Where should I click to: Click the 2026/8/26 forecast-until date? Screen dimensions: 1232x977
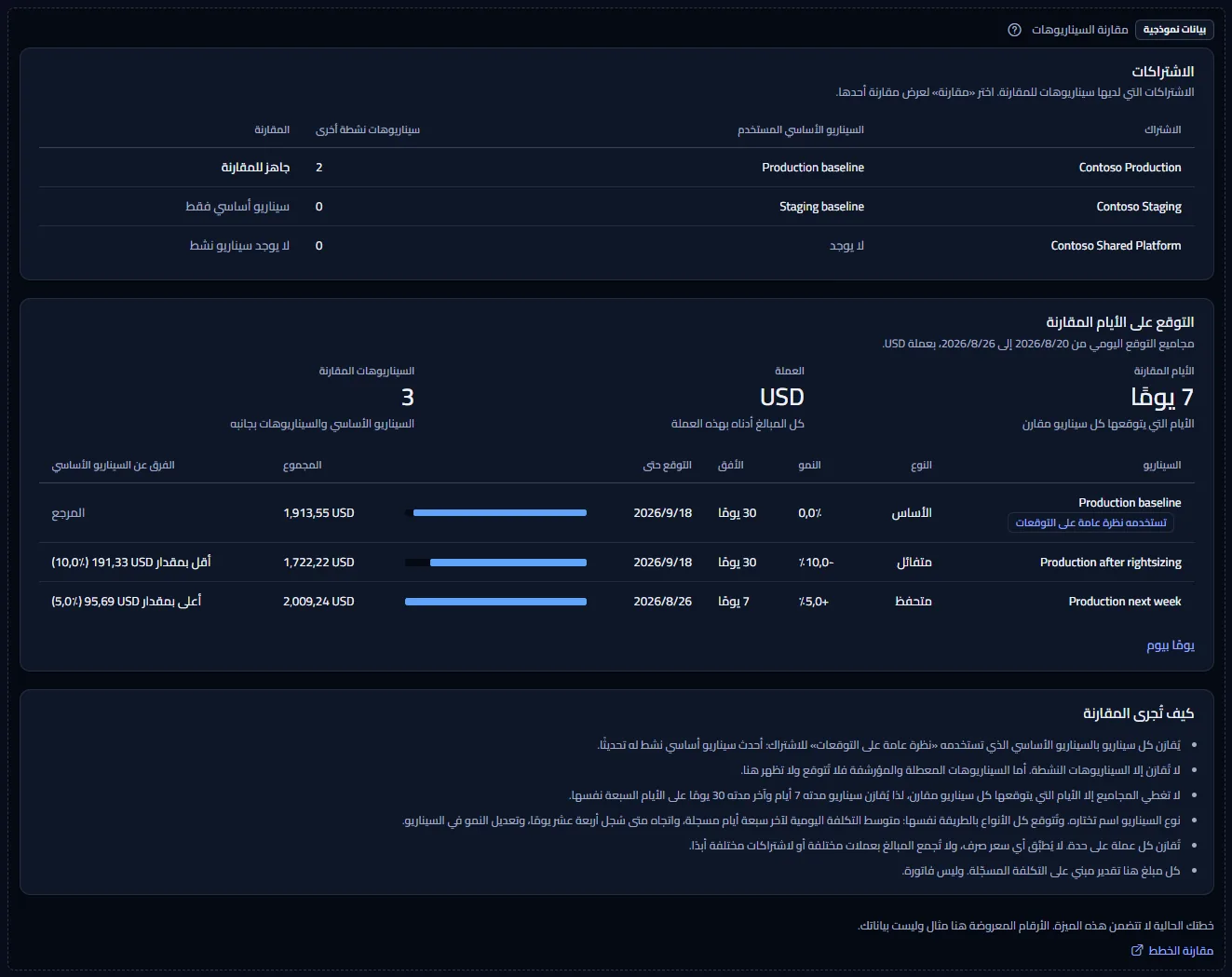[662, 602]
